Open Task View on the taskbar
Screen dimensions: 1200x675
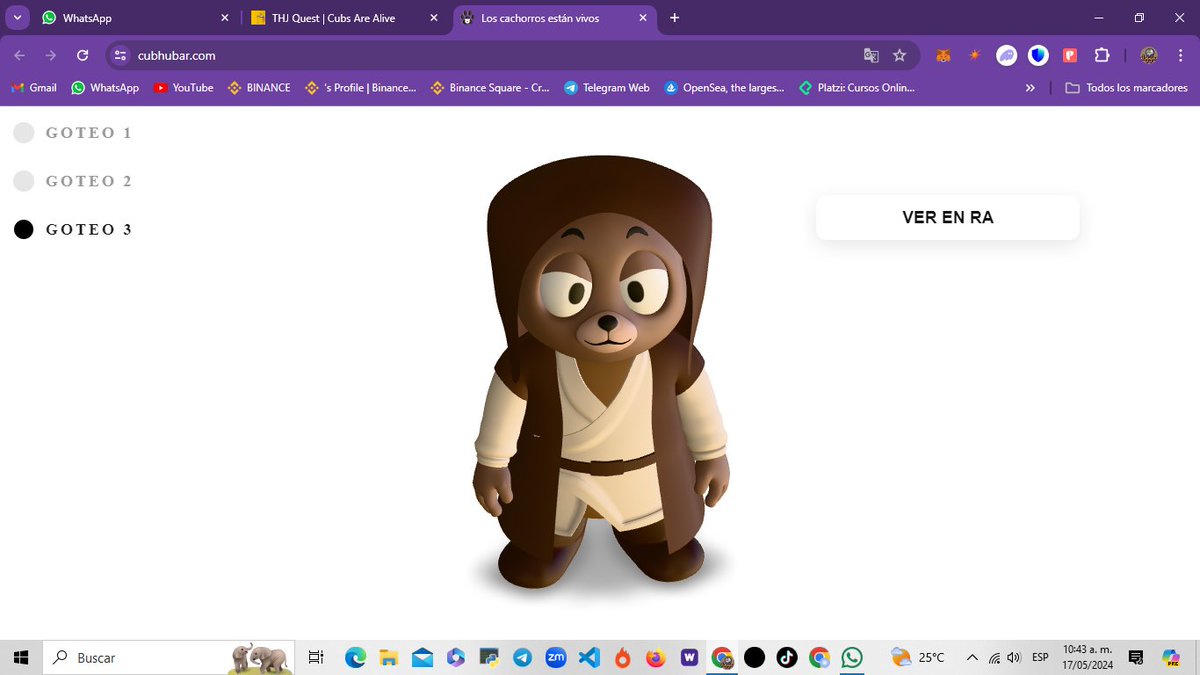(x=316, y=657)
